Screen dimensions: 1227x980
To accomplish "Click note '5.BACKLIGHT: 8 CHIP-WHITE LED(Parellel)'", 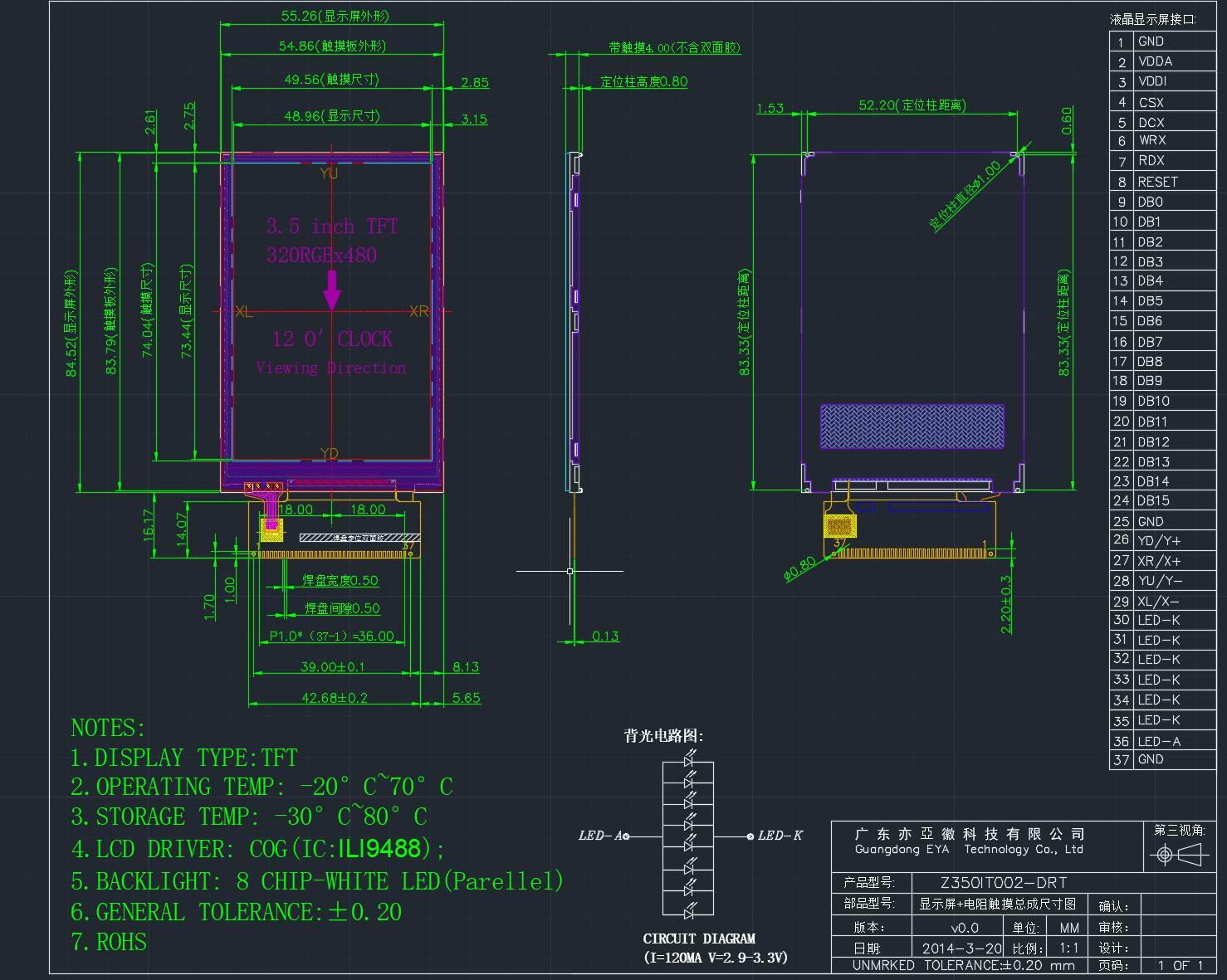I will [317, 880].
